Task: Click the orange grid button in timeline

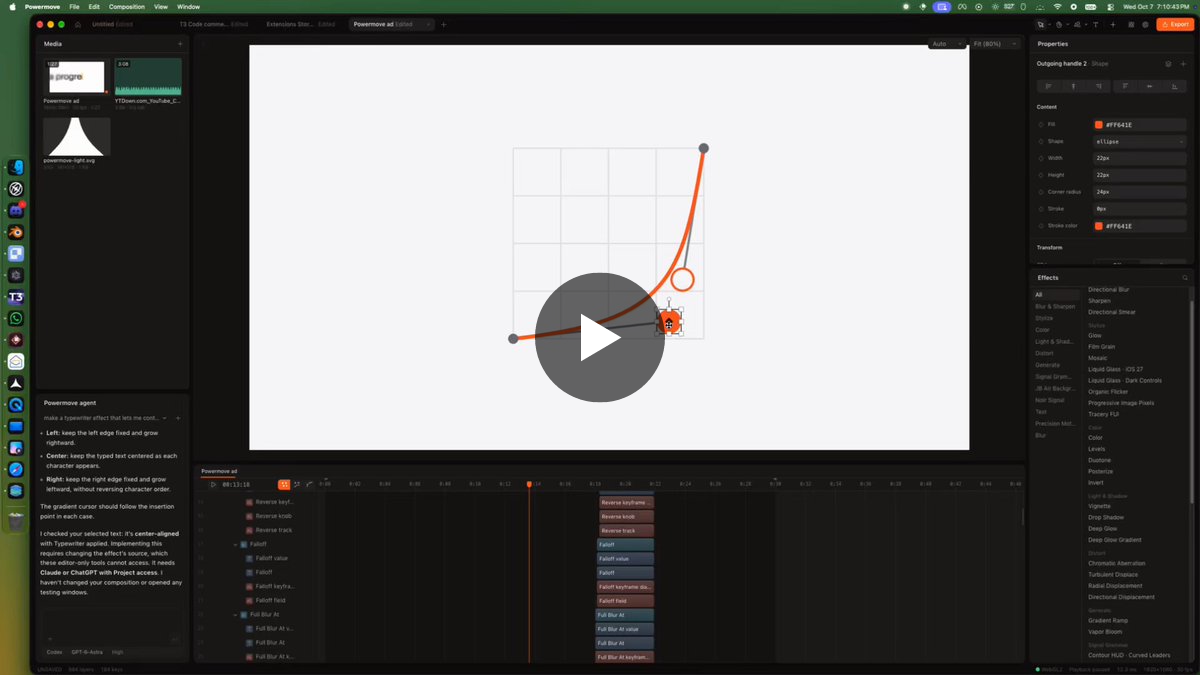Action: point(284,484)
